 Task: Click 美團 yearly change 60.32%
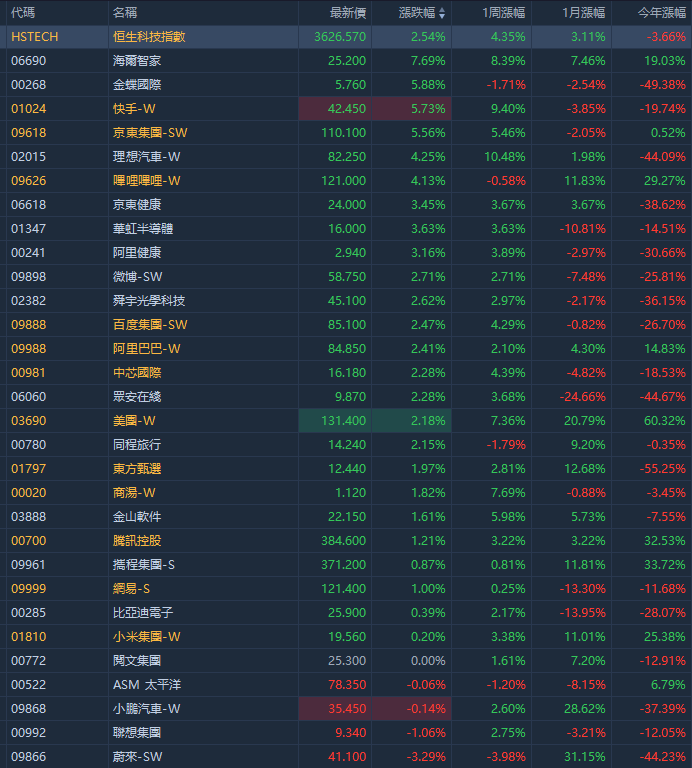pyautogui.click(x=665, y=421)
